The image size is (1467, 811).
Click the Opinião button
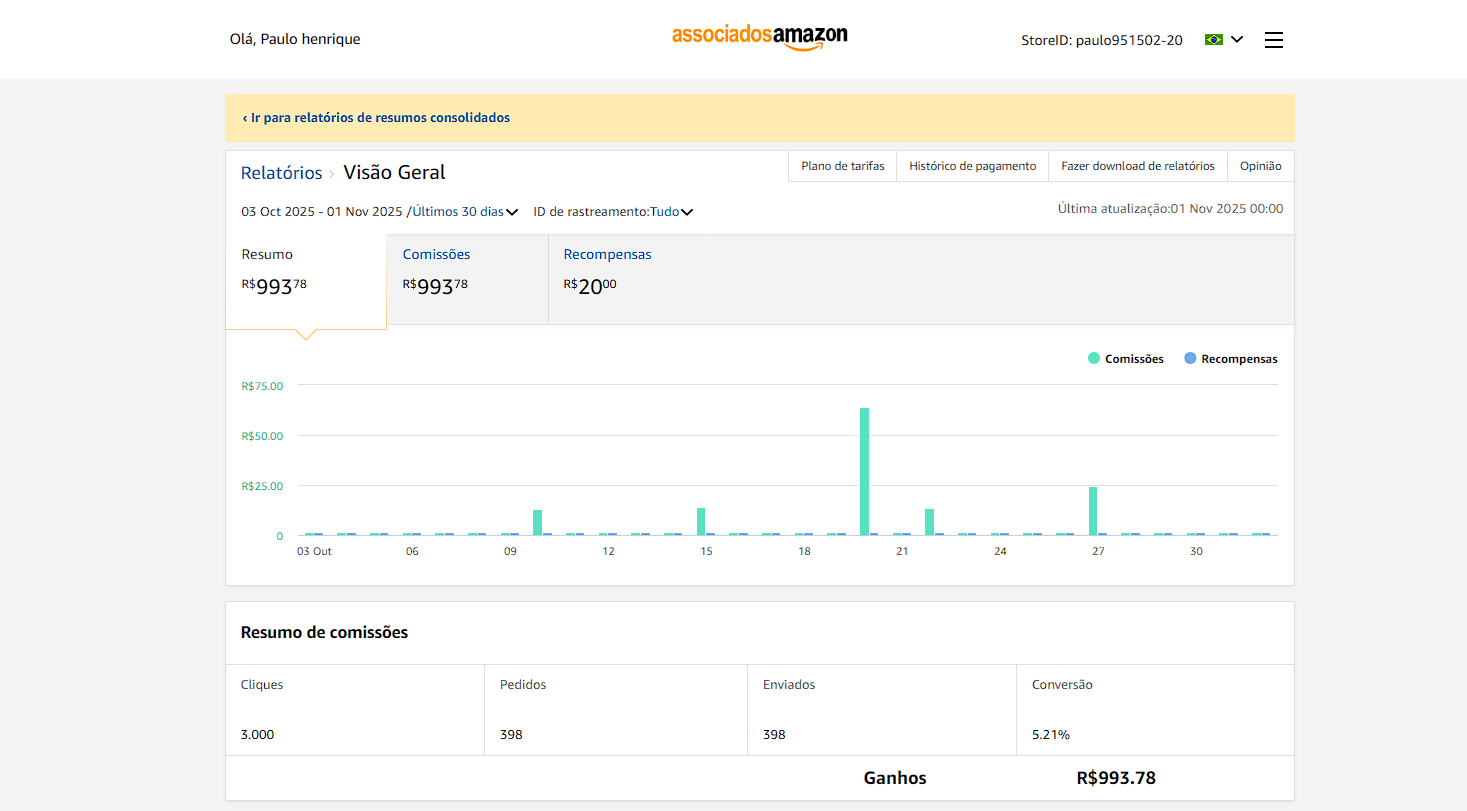(x=1260, y=166)
